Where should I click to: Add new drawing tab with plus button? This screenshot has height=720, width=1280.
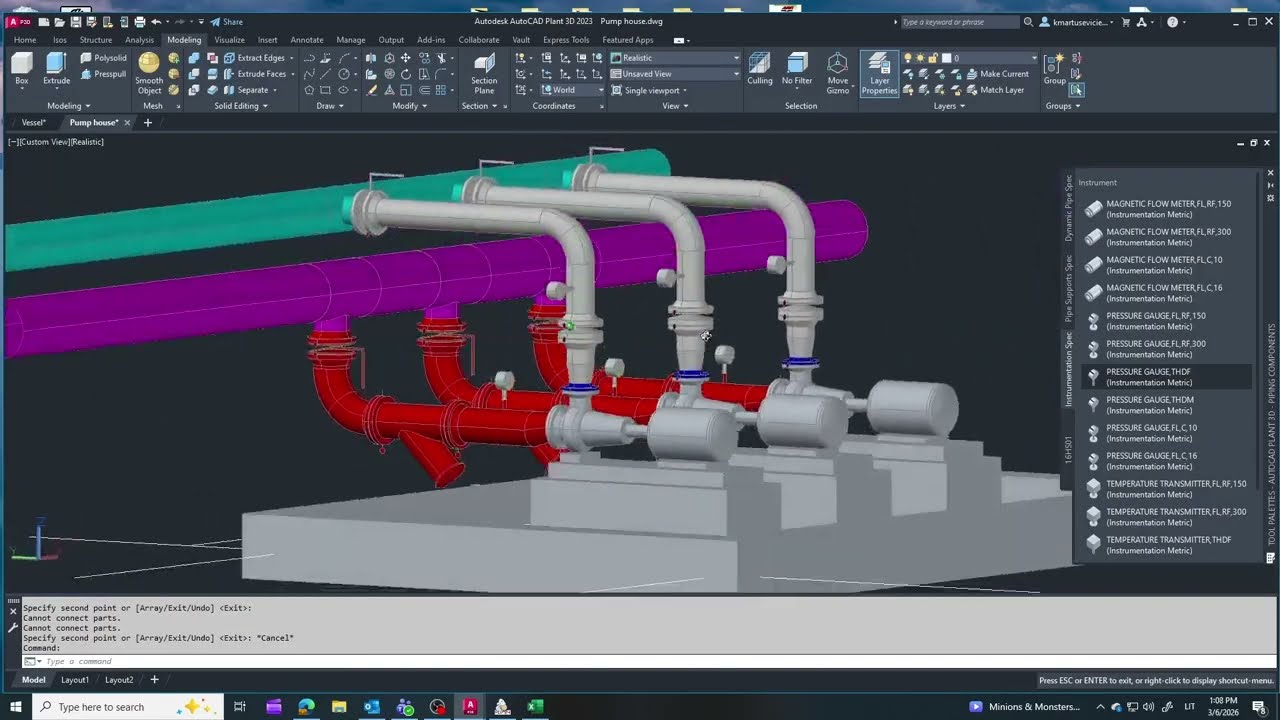148,122
